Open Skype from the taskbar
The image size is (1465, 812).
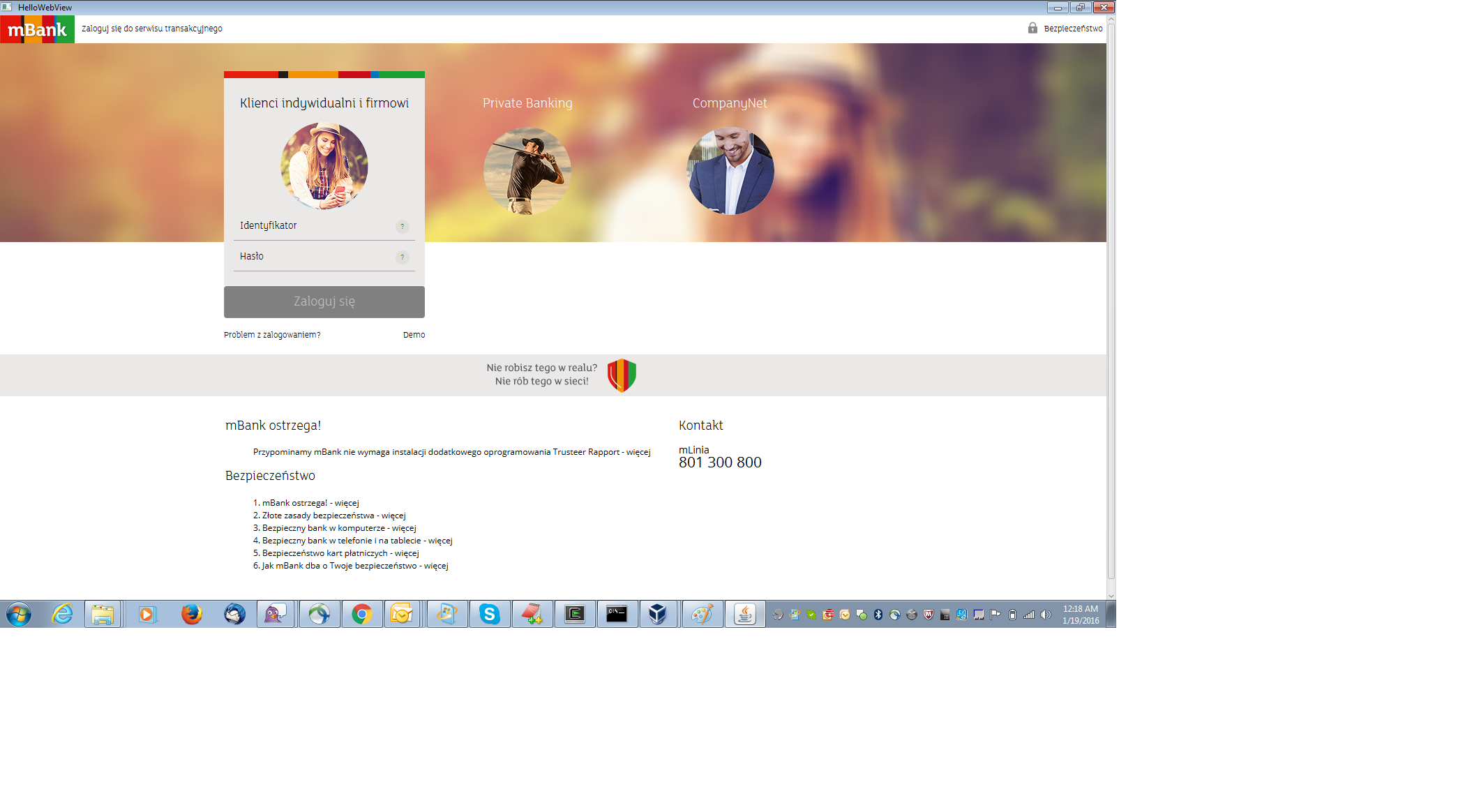490,614
